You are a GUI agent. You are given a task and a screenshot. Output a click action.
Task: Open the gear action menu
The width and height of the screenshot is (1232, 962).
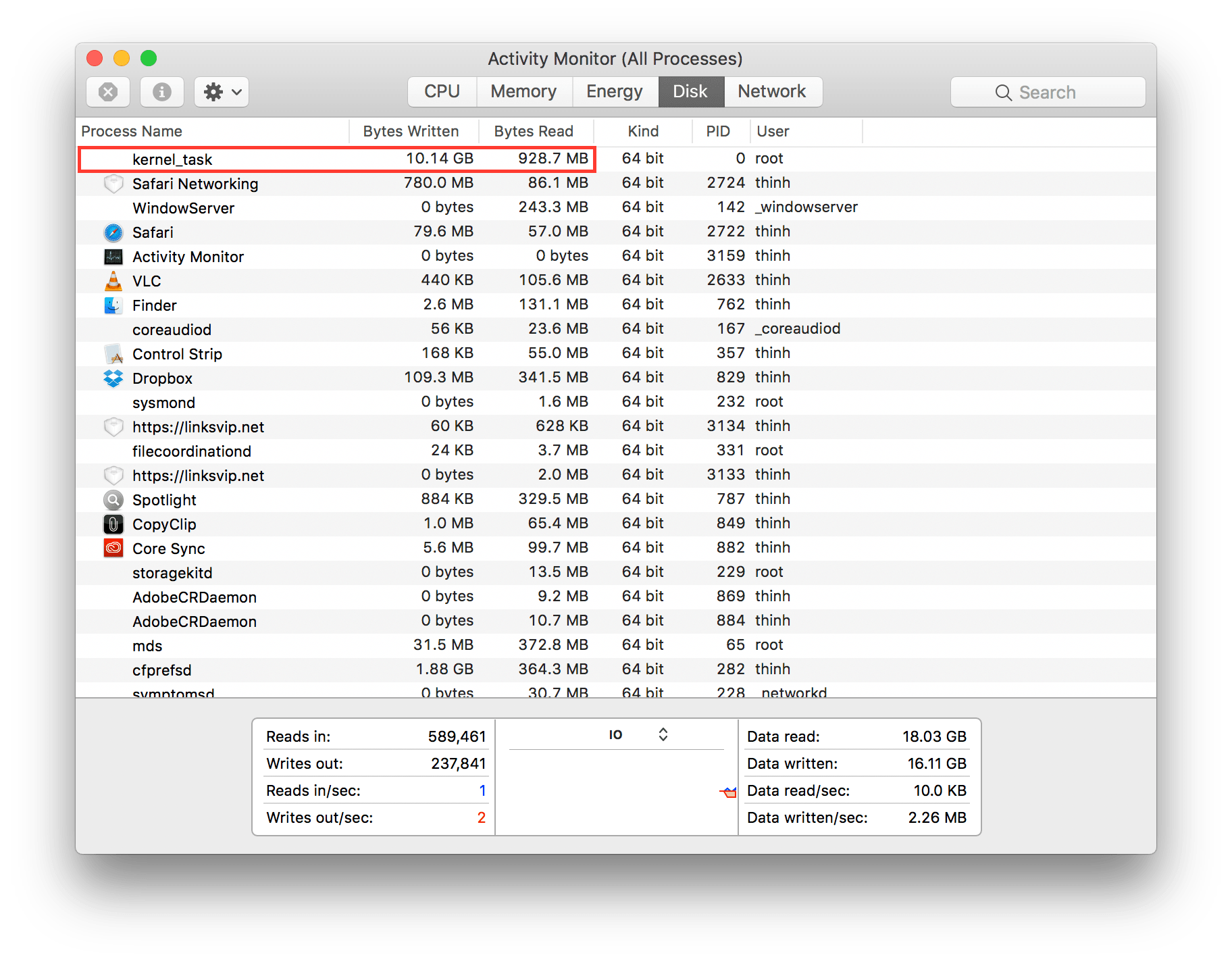click(222, 92)
